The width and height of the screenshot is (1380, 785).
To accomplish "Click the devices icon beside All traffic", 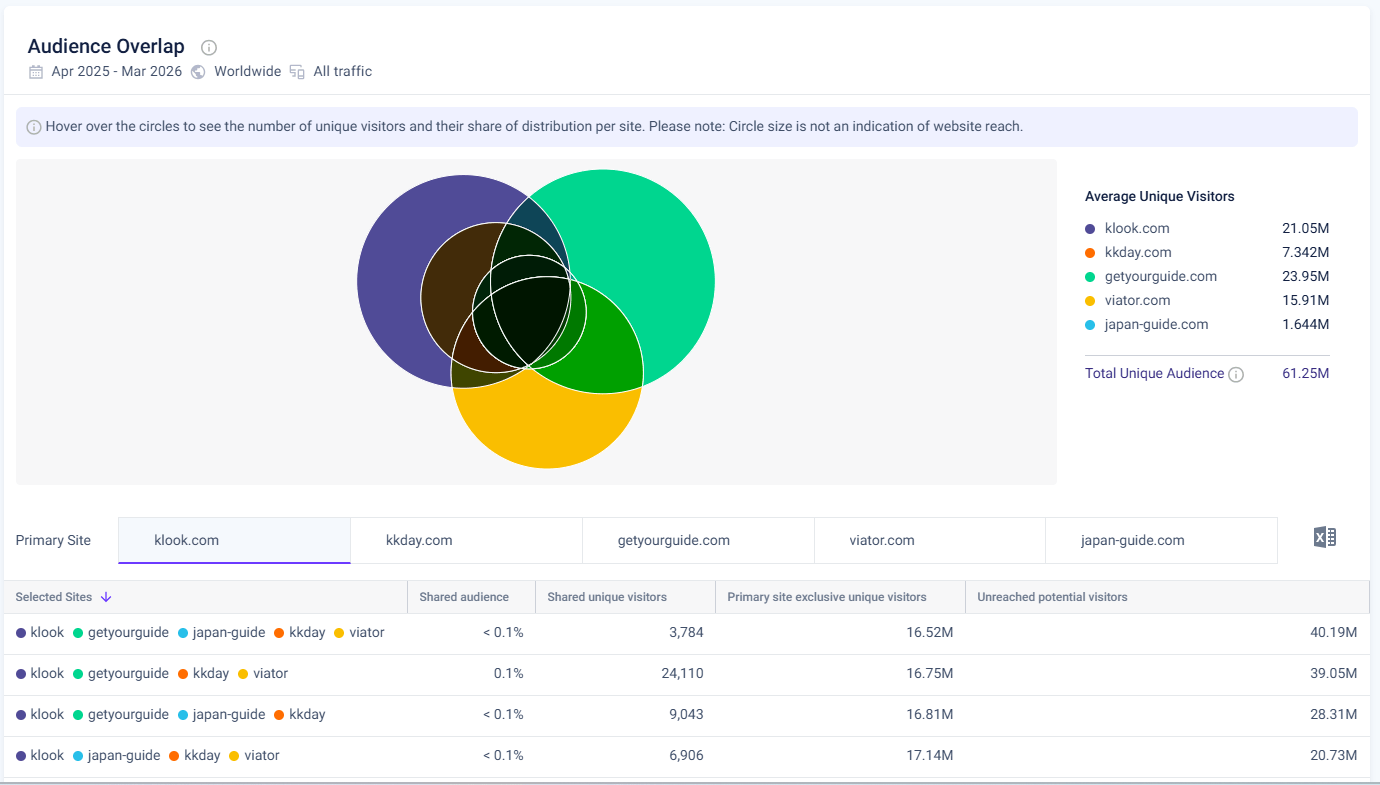I will pyautogui.click(x=297, y=72).
